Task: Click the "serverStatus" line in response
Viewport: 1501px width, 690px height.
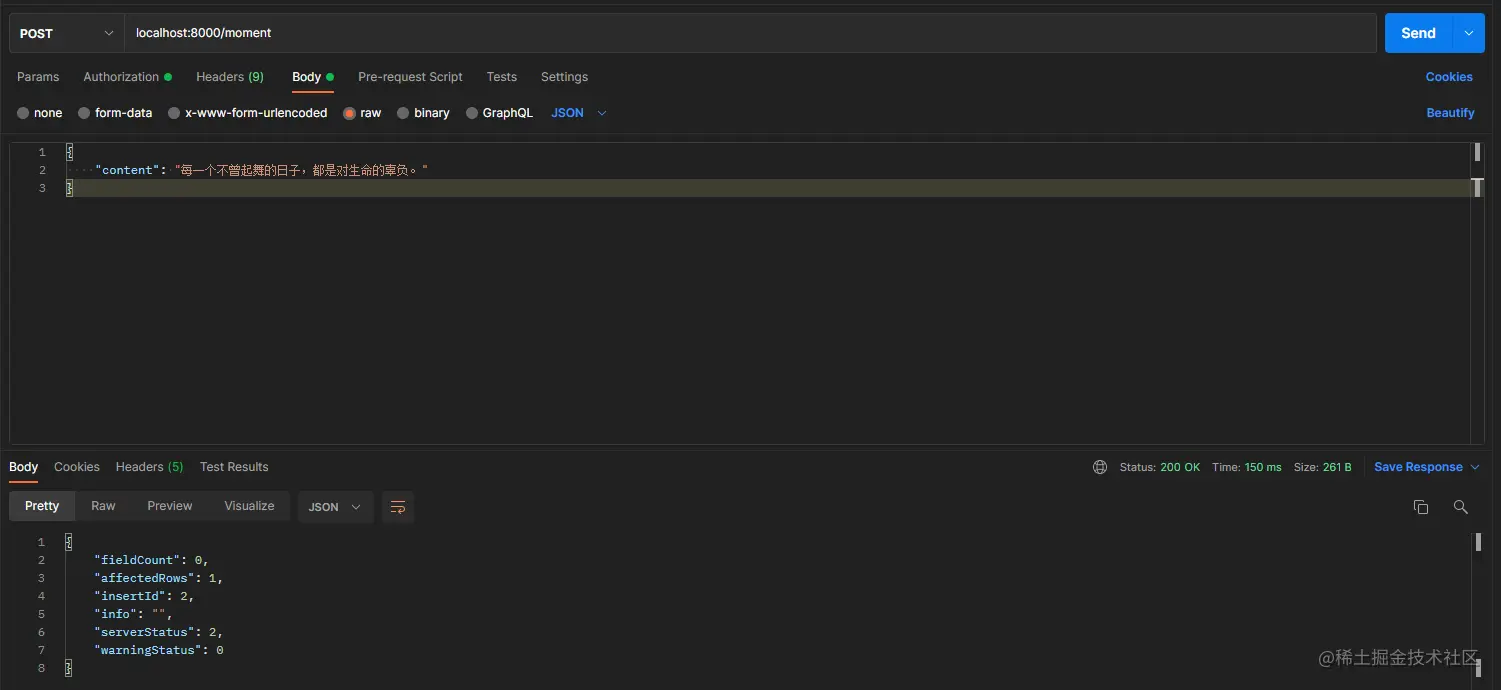Action: click(x=158, y=632)
